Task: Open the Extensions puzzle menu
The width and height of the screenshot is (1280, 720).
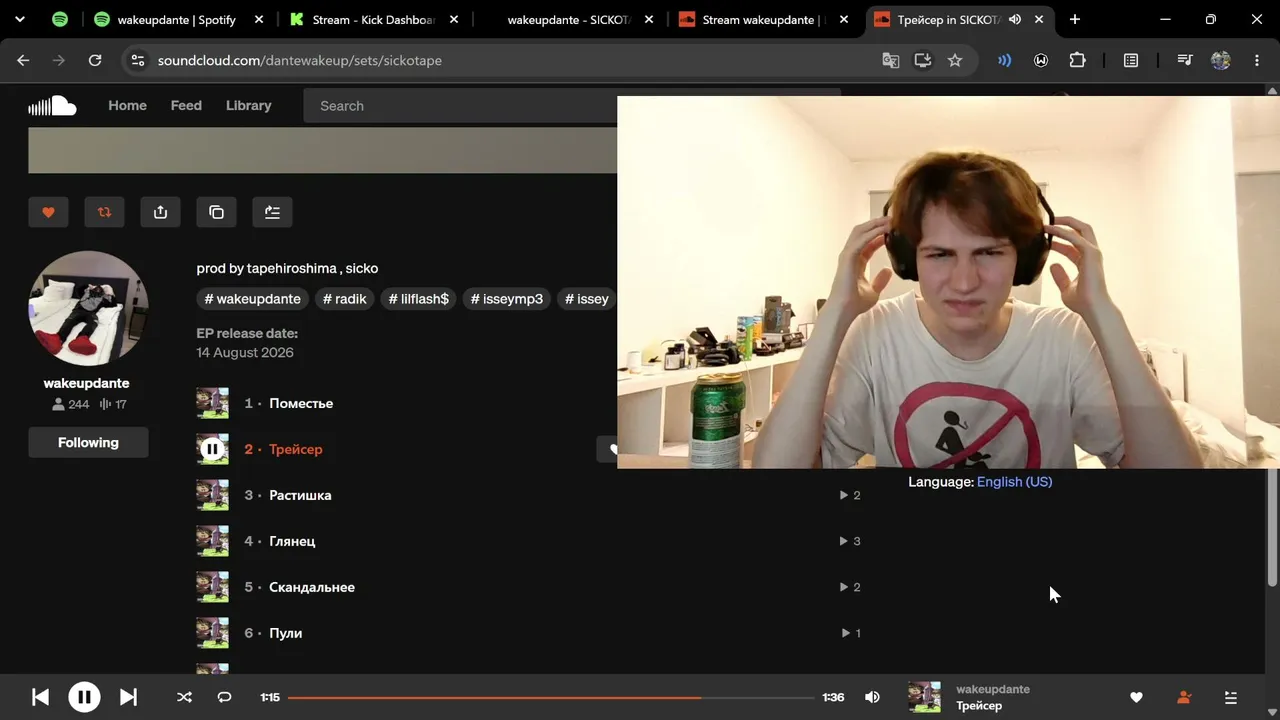Action: point(1077,60)
